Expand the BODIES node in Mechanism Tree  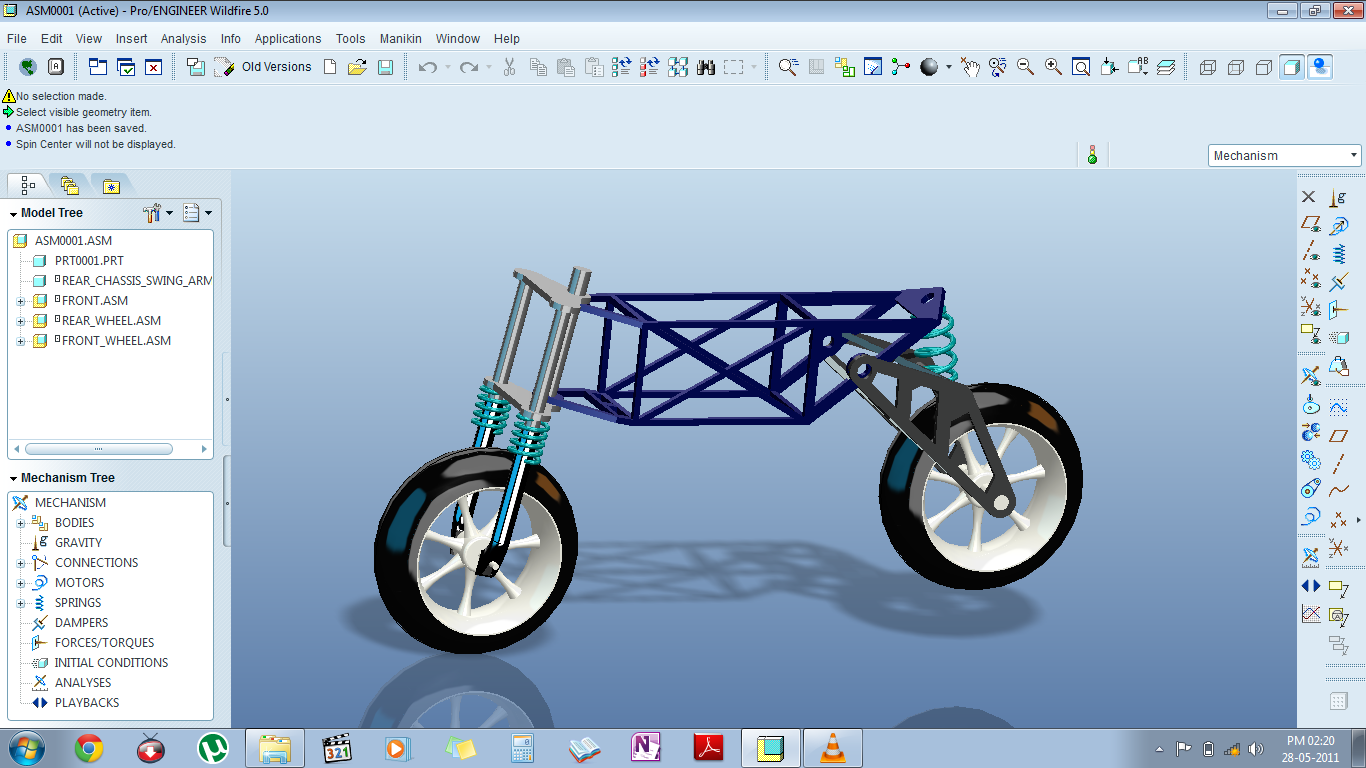click(20, 523)
